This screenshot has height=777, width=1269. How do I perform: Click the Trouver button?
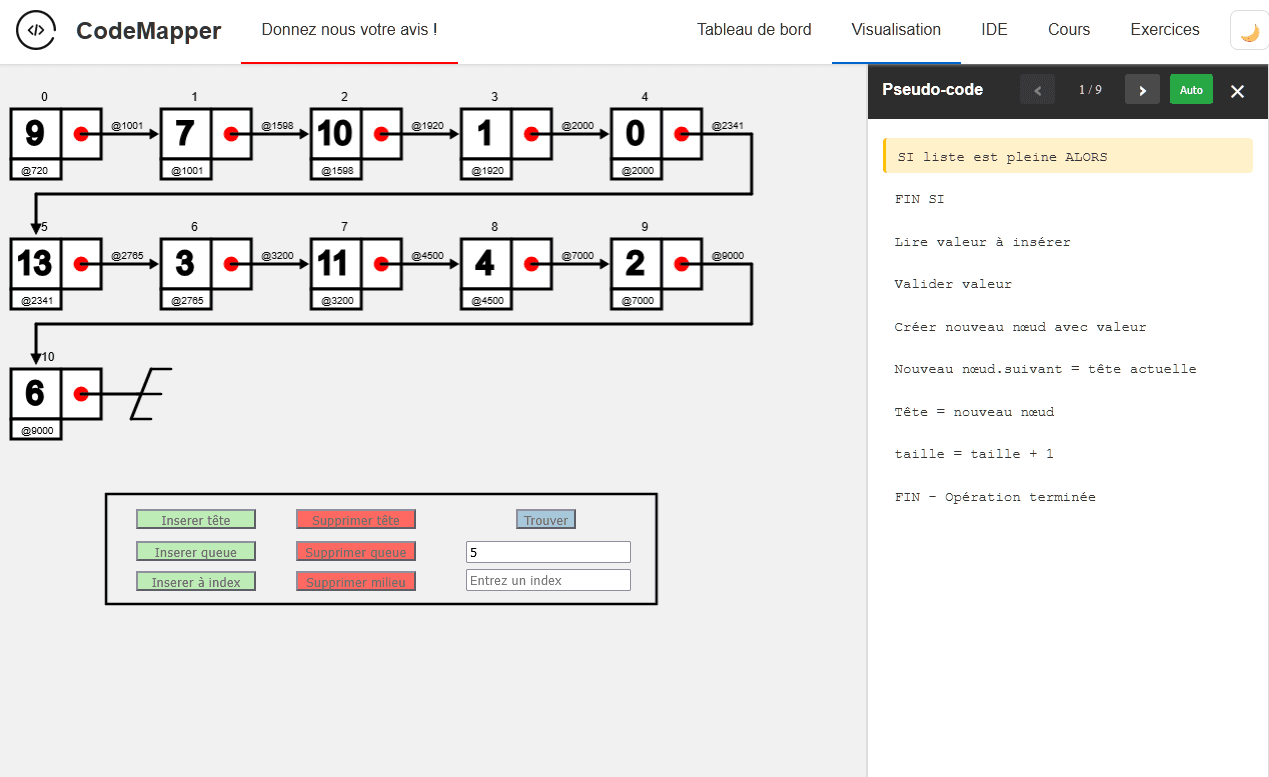pyautogui.click(x=546, y=520)
